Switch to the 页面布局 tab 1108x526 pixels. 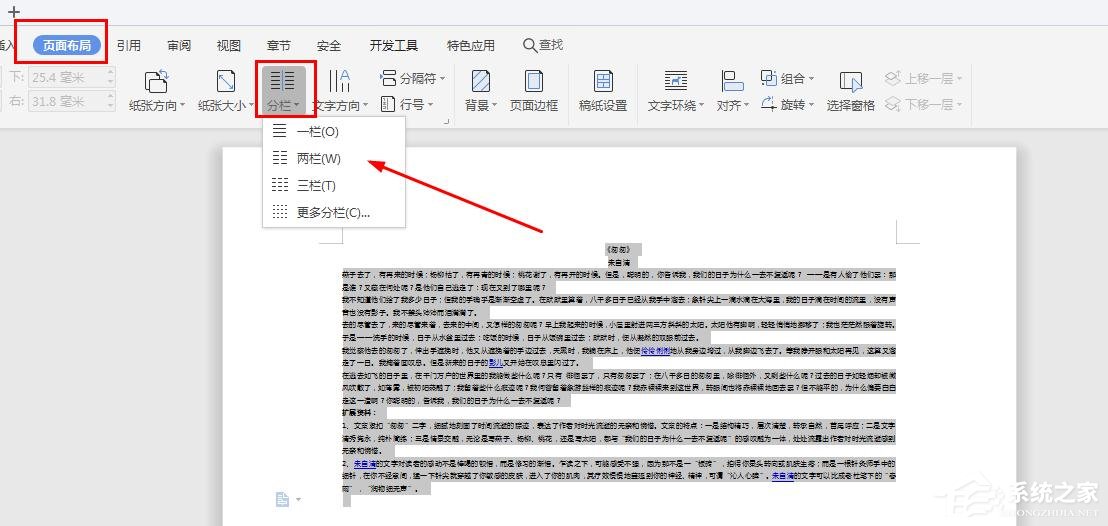click(67, 45)
